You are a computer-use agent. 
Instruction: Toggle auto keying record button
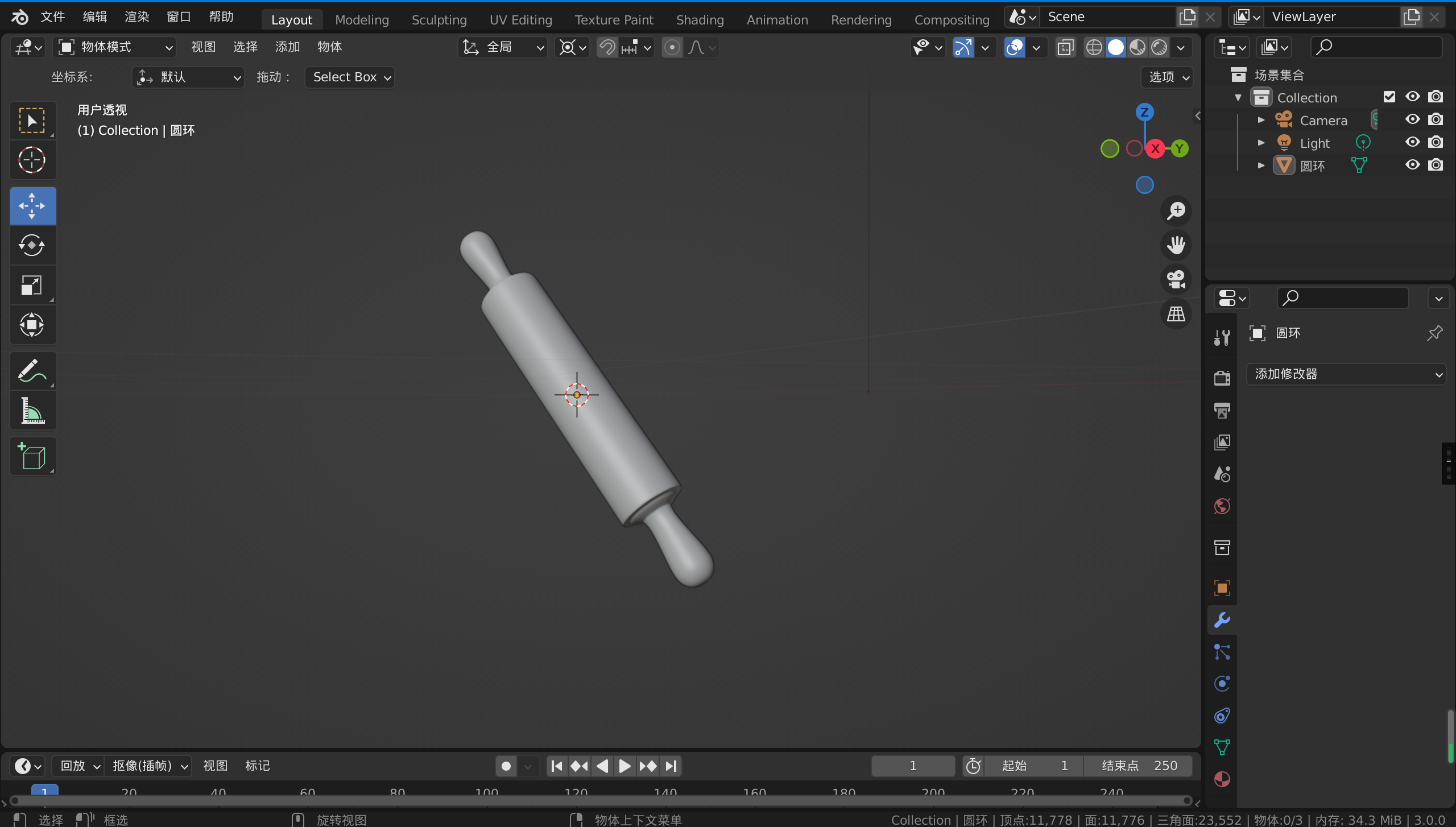click(x=506, y=766)
